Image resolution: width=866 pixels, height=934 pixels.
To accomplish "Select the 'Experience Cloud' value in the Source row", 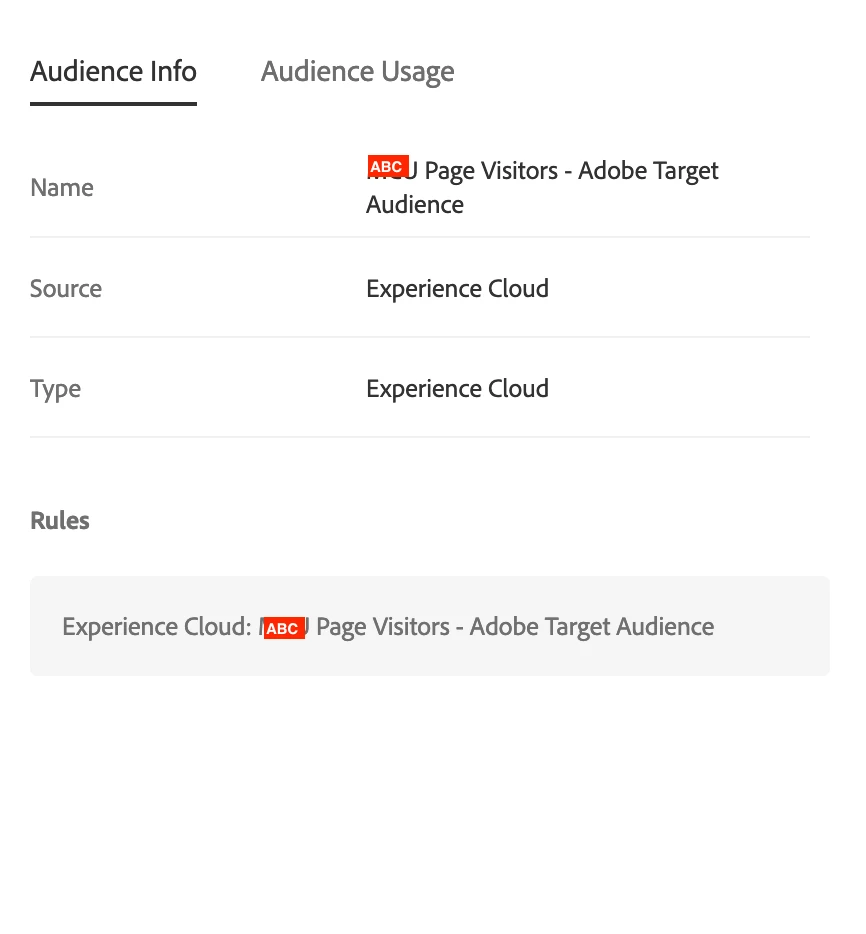I will click(x=457, y=289).
